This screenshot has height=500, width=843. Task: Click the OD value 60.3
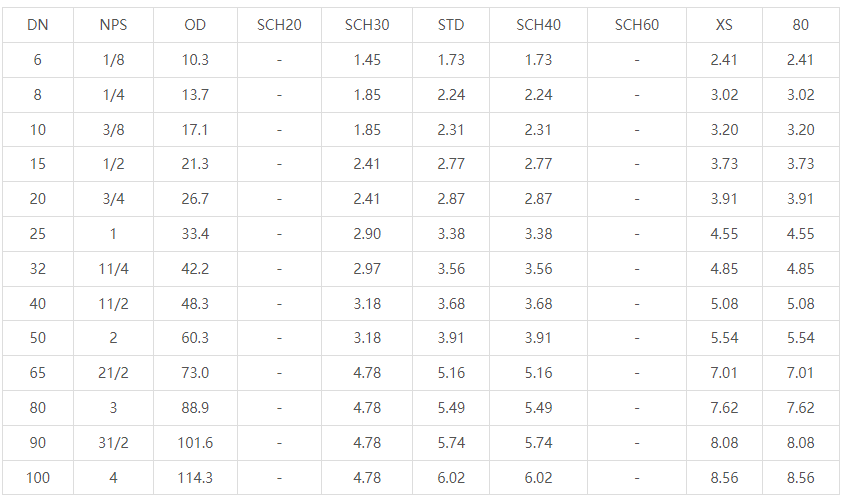pos(196,338)
